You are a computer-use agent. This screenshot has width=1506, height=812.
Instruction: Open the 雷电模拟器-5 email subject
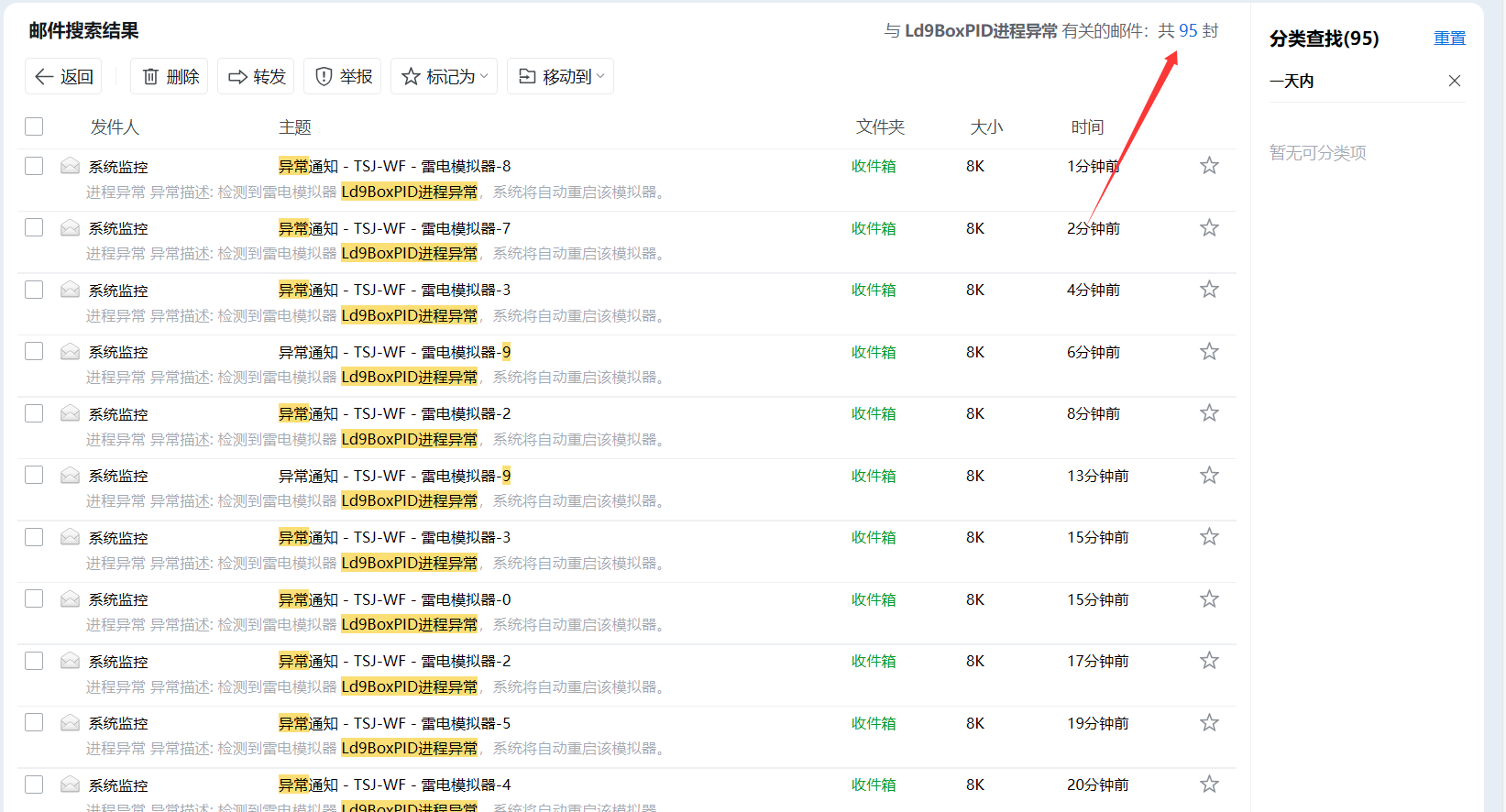pos(394,723)
